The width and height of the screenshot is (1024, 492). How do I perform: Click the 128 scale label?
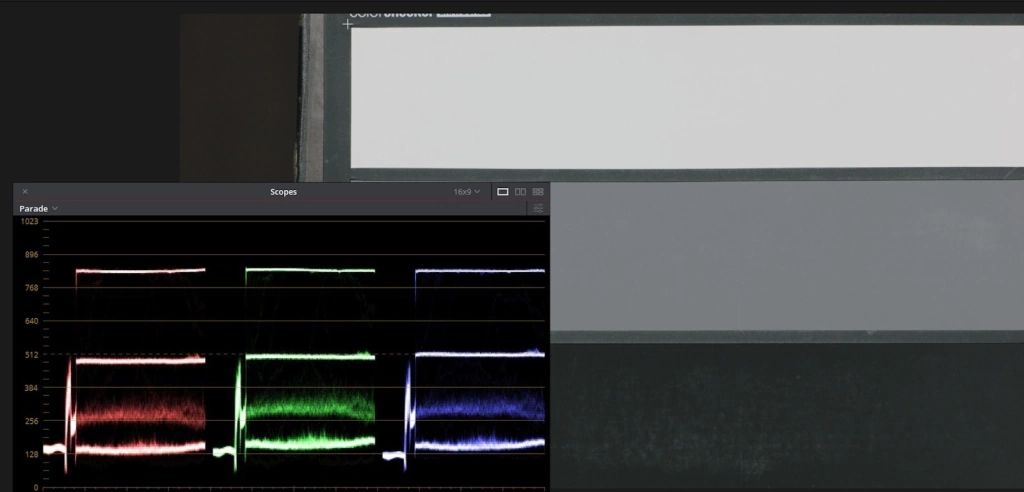29,454
